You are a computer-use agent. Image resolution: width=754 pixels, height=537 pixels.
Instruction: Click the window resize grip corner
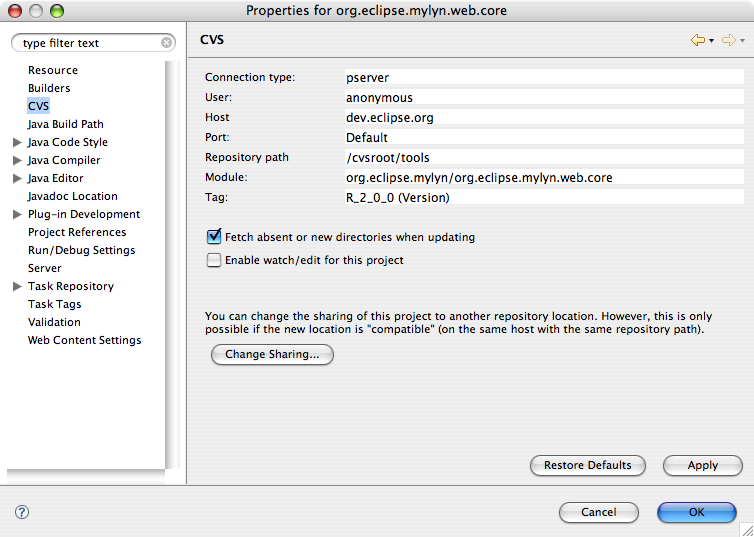click(746, 530)
